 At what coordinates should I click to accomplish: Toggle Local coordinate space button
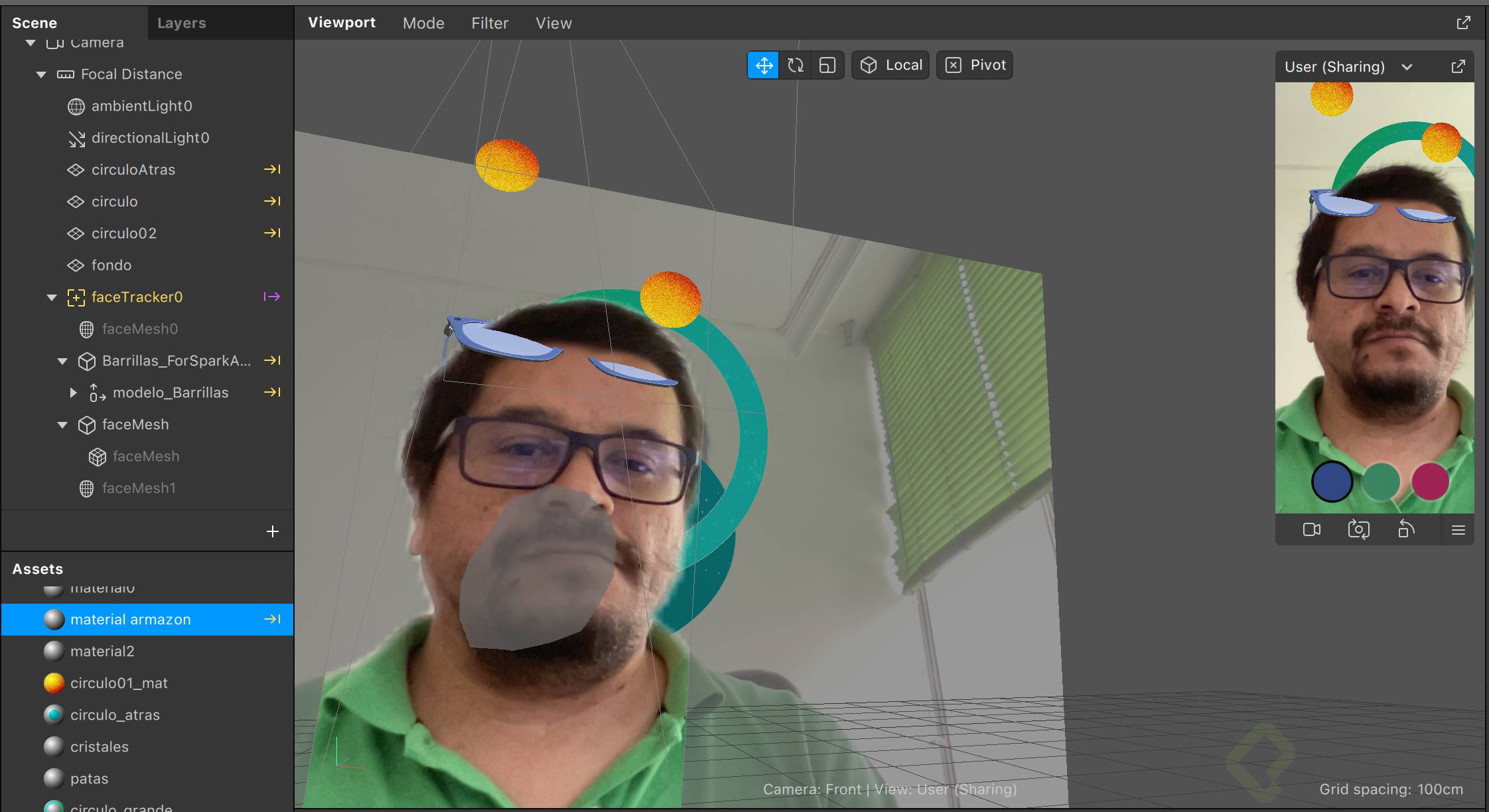pyautogui.click(x=890, y=65)
